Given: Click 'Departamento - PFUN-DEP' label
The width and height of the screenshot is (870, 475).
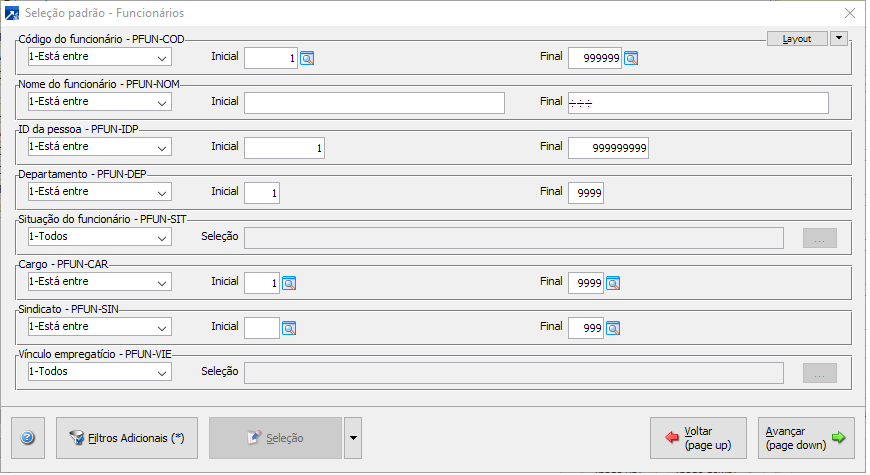Looking at the screenshot, I should (82, 174).
